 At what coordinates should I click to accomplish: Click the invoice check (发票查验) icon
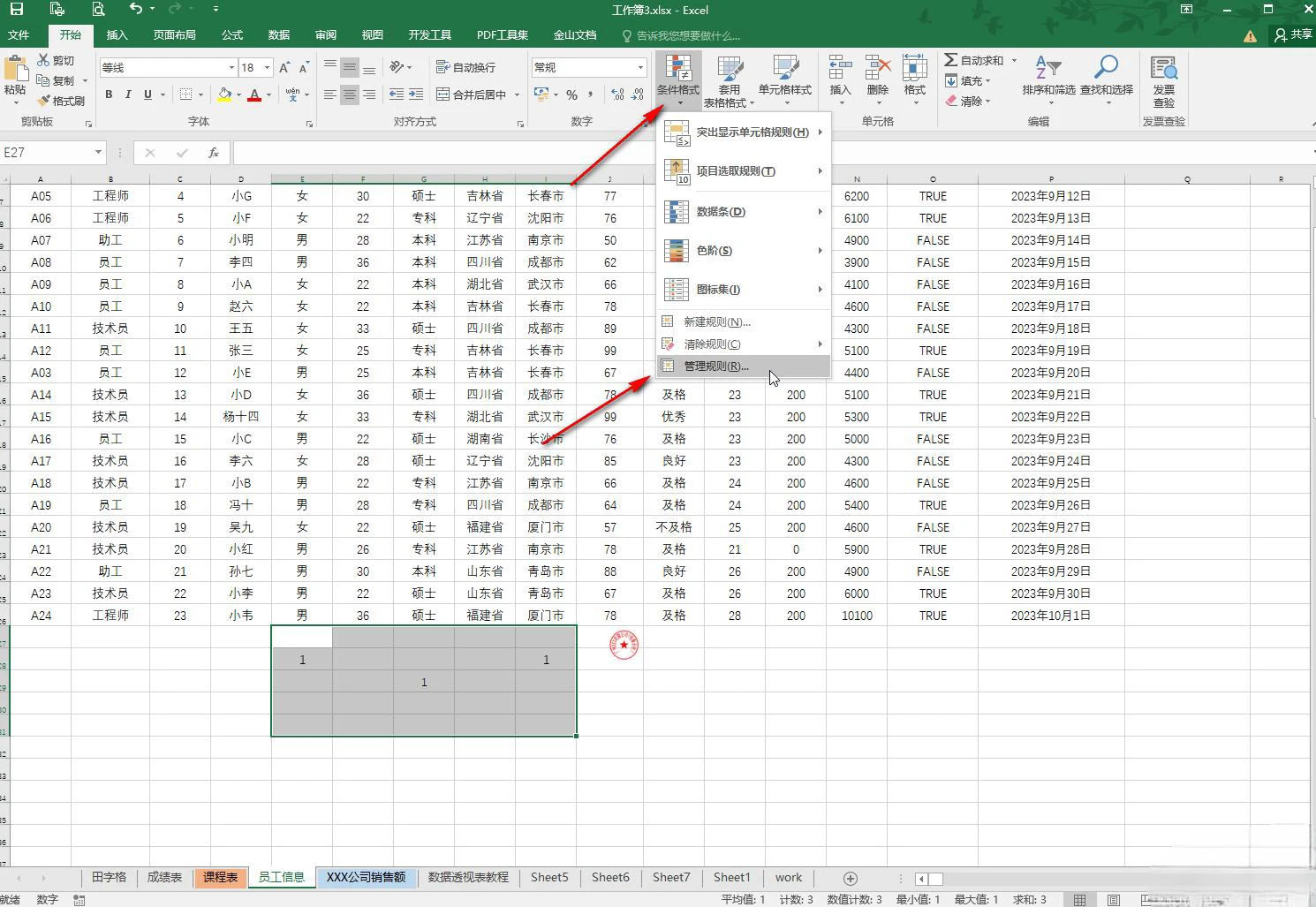coord(1163,68)
